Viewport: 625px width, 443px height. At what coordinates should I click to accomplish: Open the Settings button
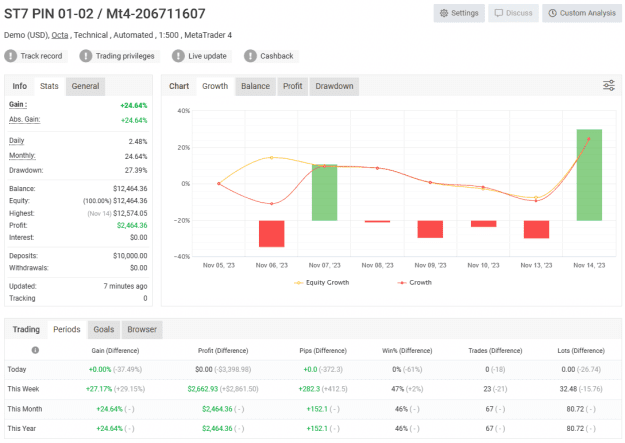pyautogui.click(x=459, y=13)
